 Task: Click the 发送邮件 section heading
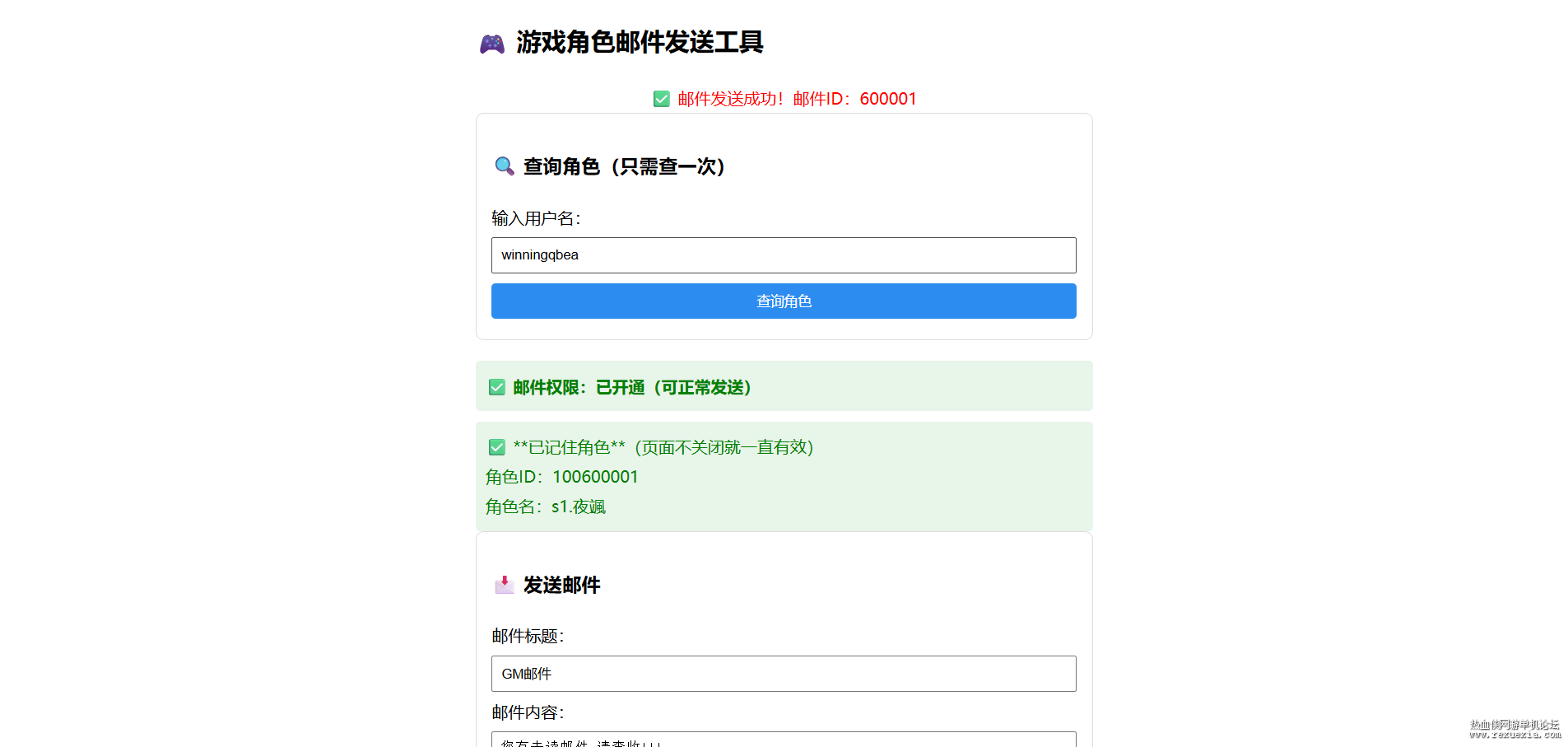click(x=562, y=585)
